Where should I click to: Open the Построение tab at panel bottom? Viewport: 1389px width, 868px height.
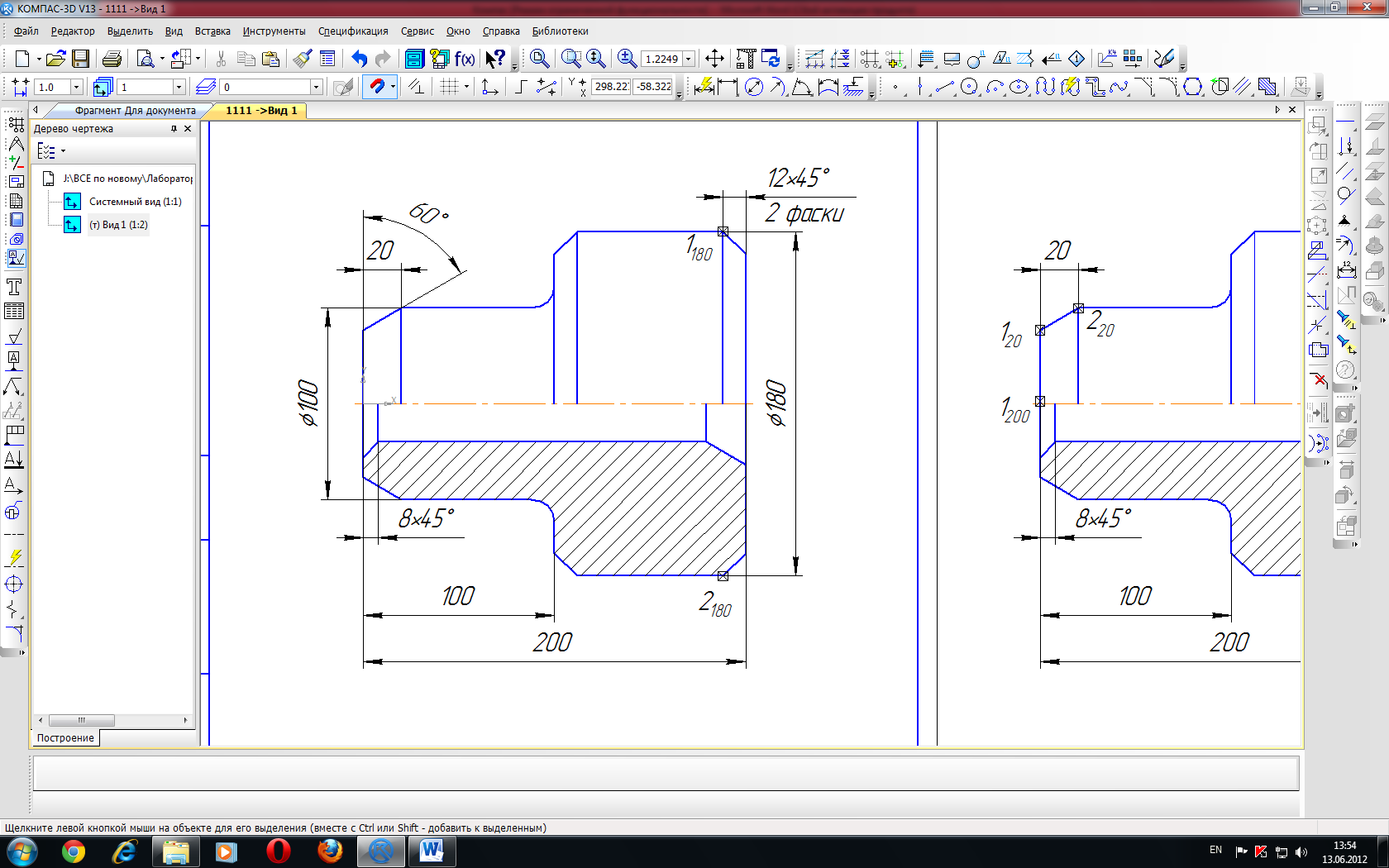pyautogui.click(x=65, y=738)
